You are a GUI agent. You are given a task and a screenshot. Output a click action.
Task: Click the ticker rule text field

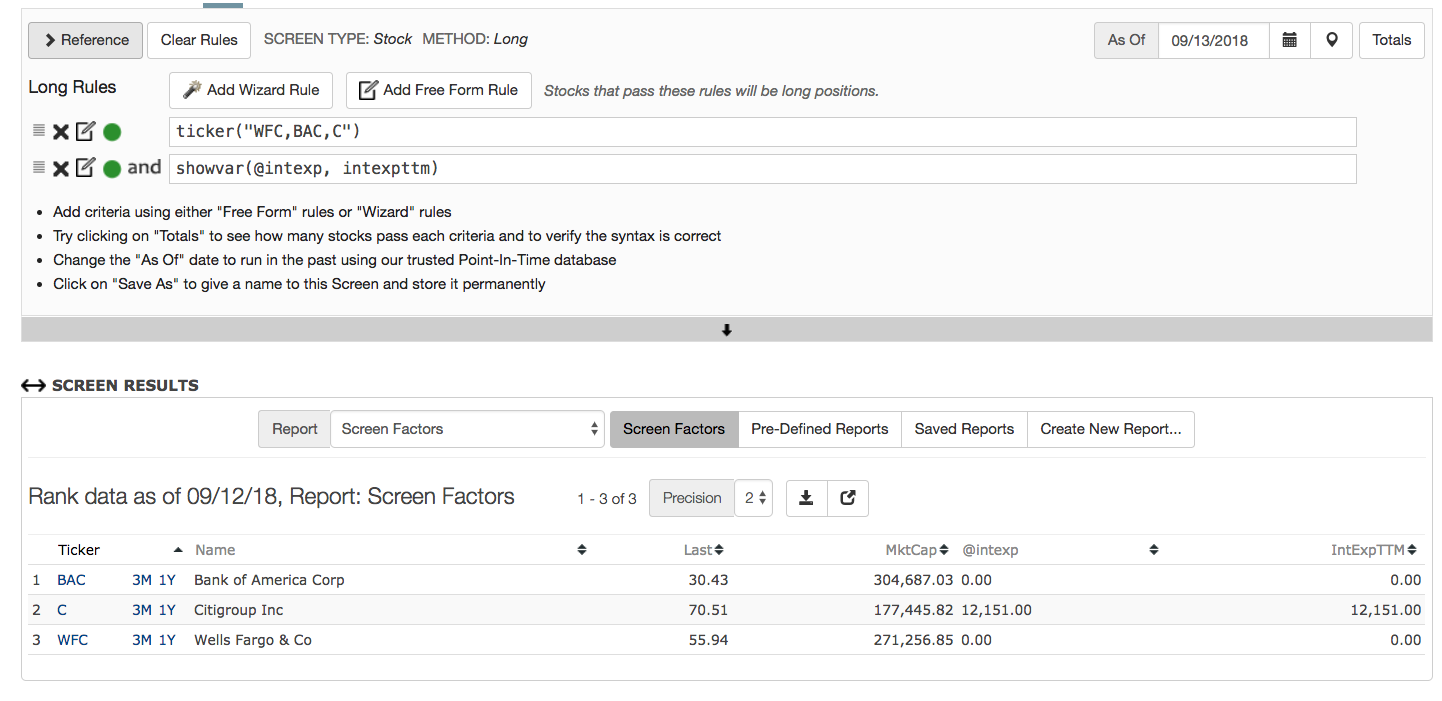pyautogui.click(x=763, y=132)
